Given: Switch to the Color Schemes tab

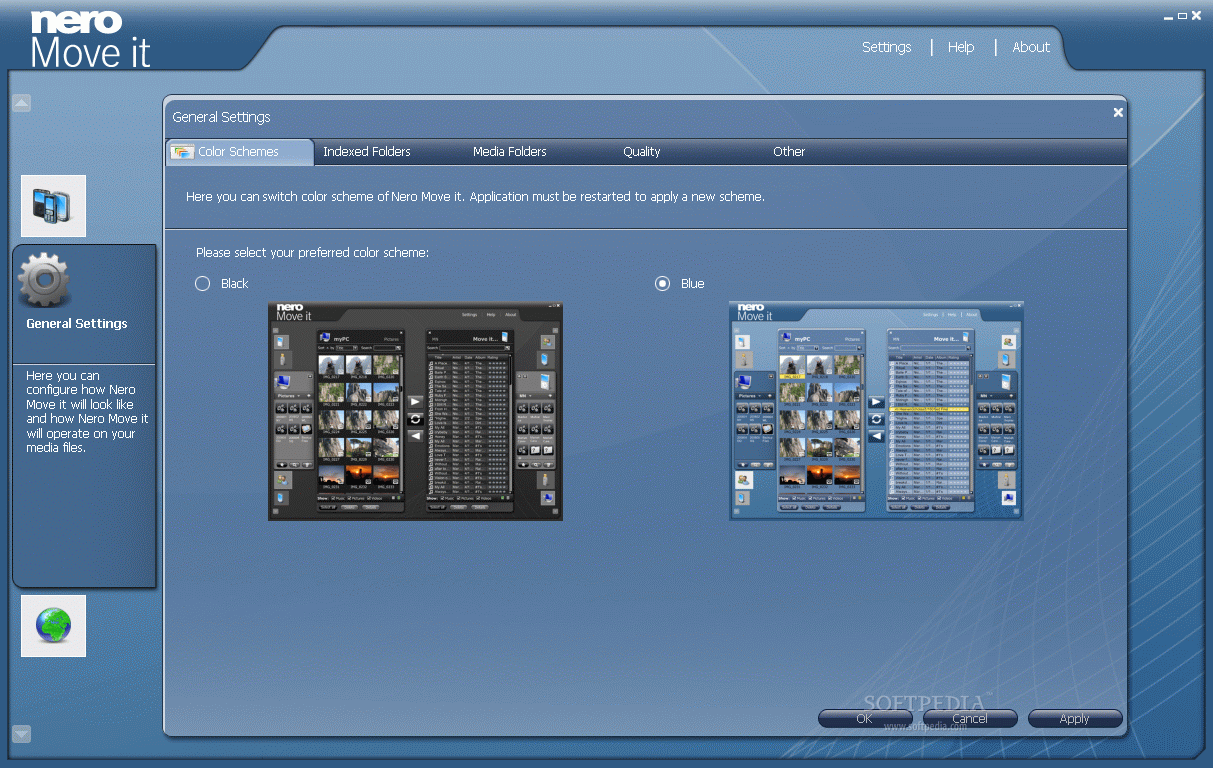Looking at the screenshot, I should point(240,152).
